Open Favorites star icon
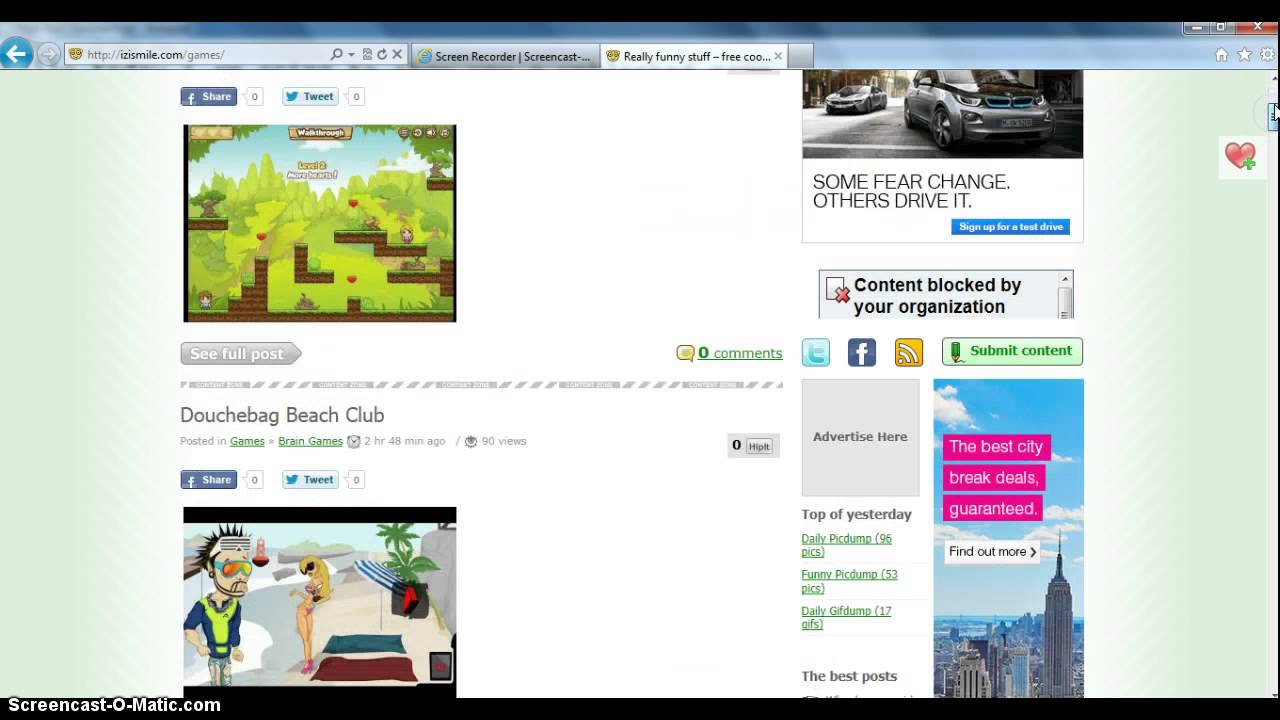The height and width of the screenshot is (720, 1280). (x=1244, y=55)
